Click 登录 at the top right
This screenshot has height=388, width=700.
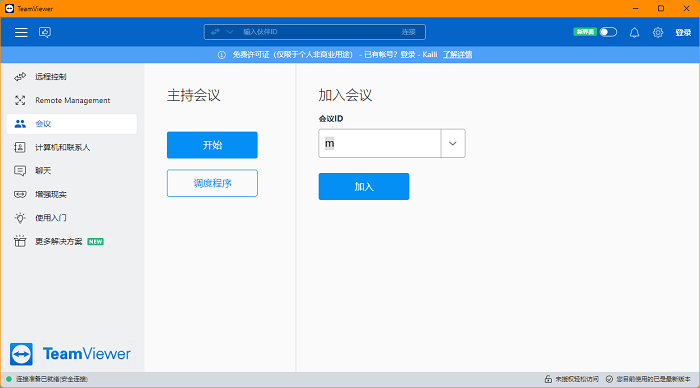click(x=683, y=32)
